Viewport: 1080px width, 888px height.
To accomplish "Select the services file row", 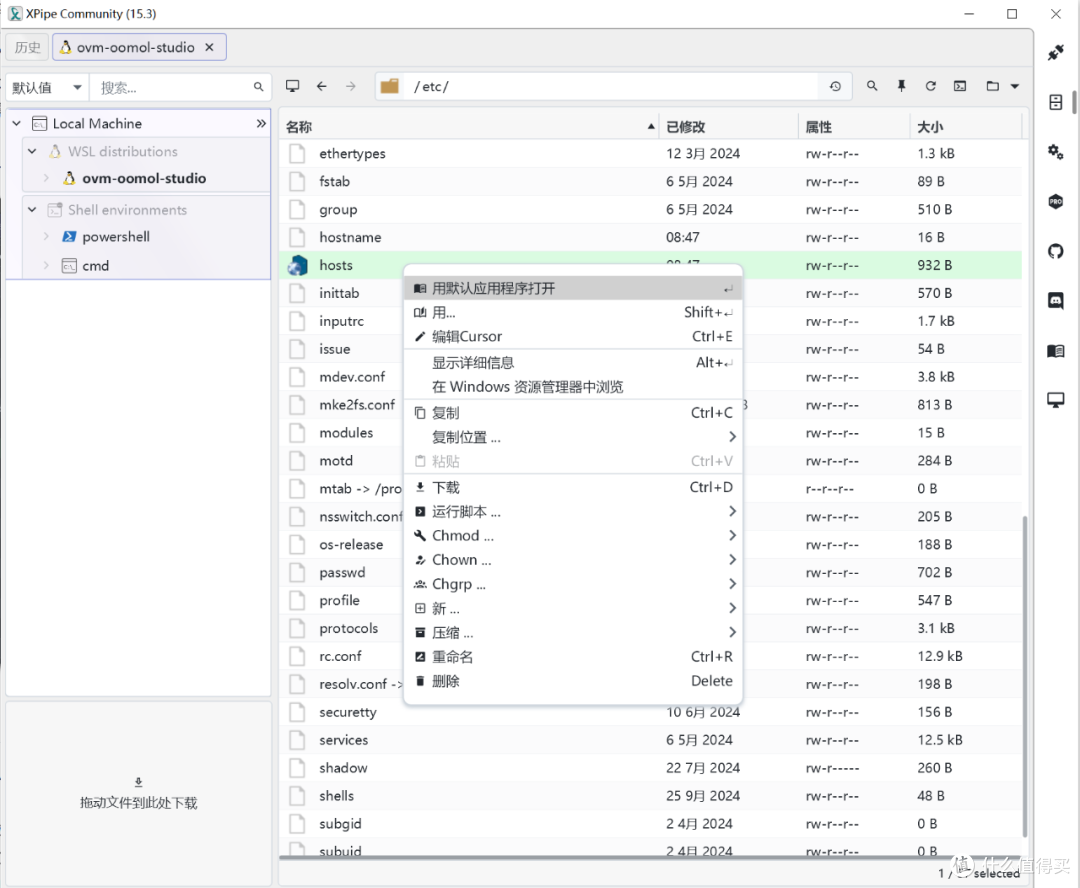I will [x=650, y=740].
